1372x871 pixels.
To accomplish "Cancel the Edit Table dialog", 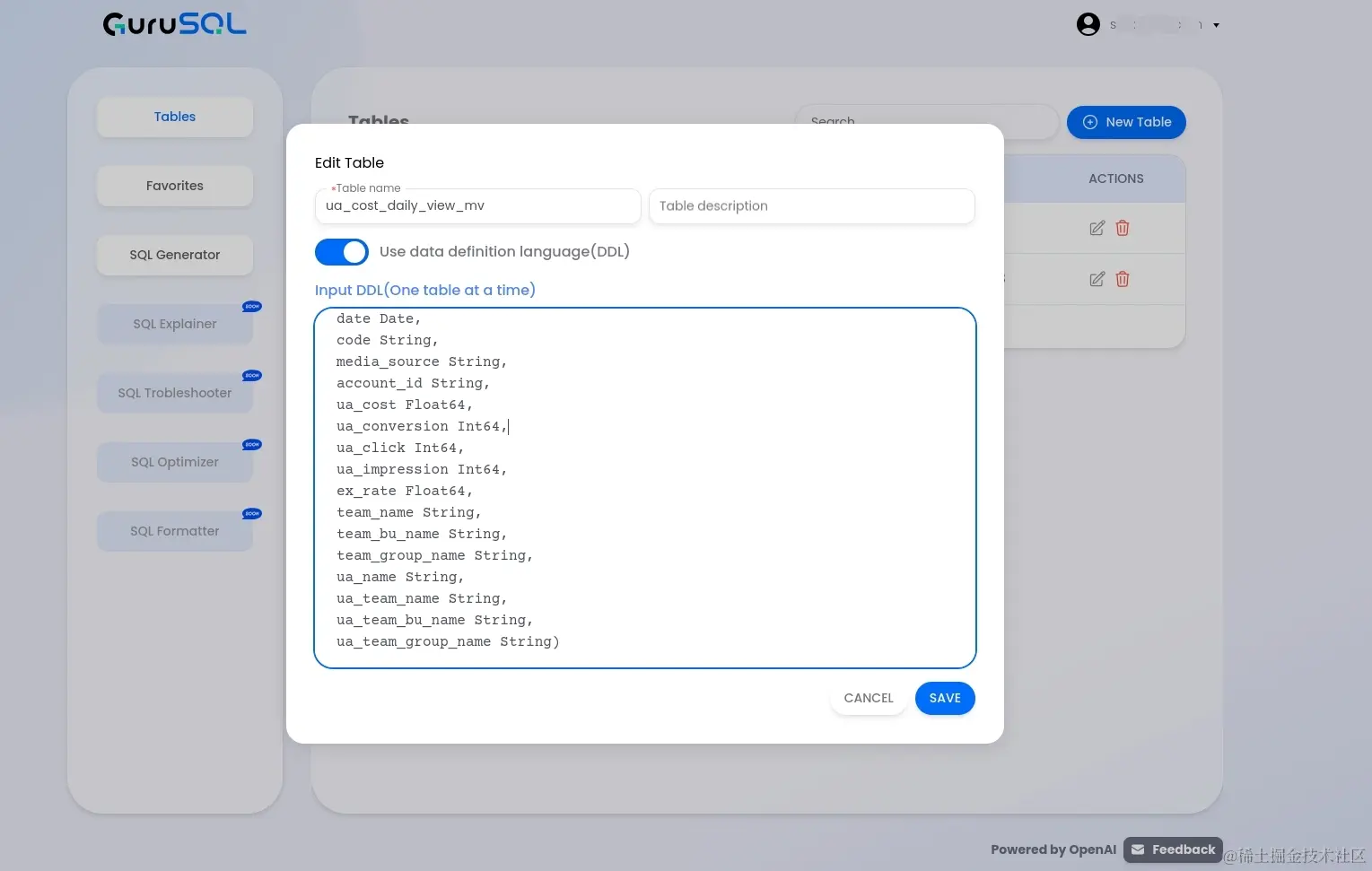I will 868,698.
